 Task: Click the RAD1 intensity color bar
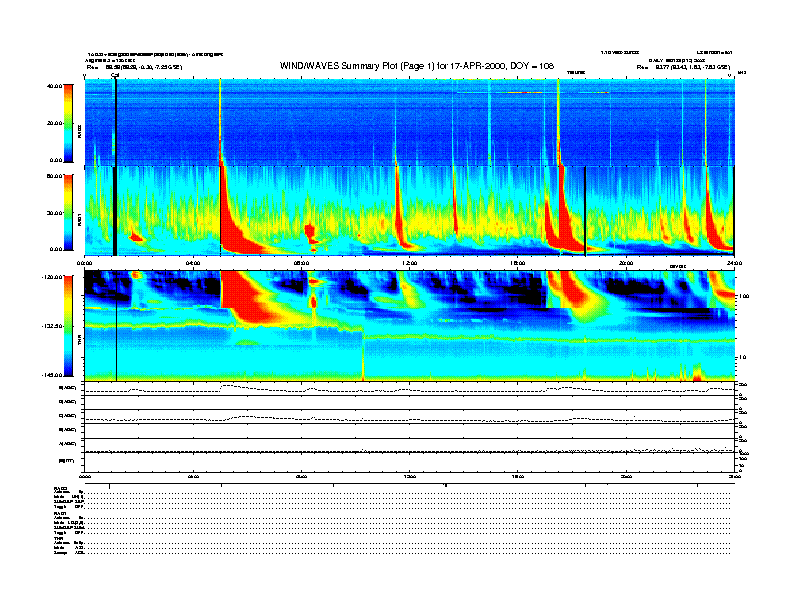point(68,212)
